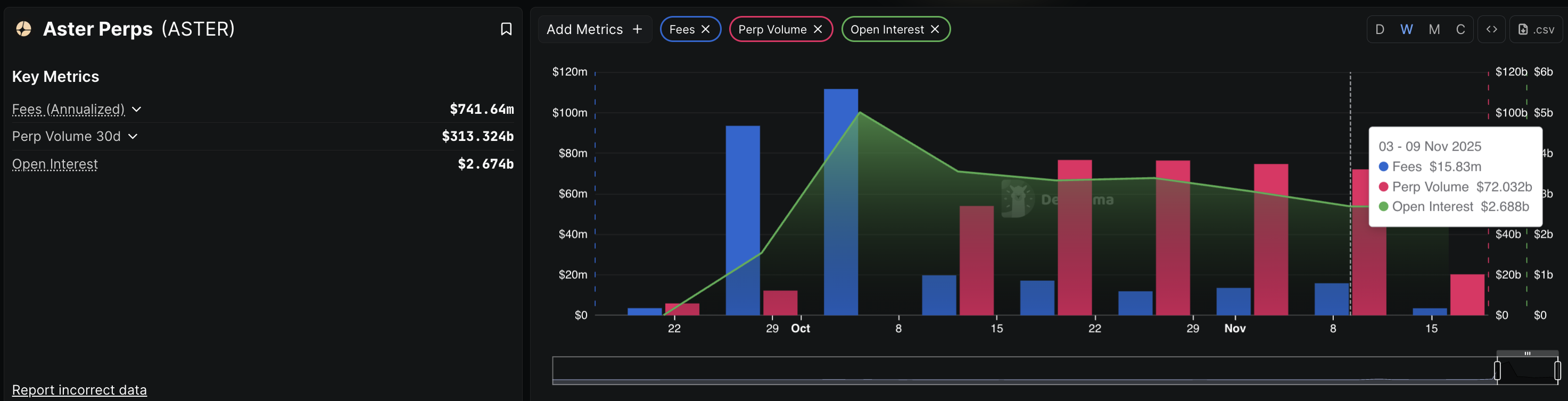The image size is (1568, 401).
Task: Select the cumulative (C) chart mode
Action: point(1460,29)
